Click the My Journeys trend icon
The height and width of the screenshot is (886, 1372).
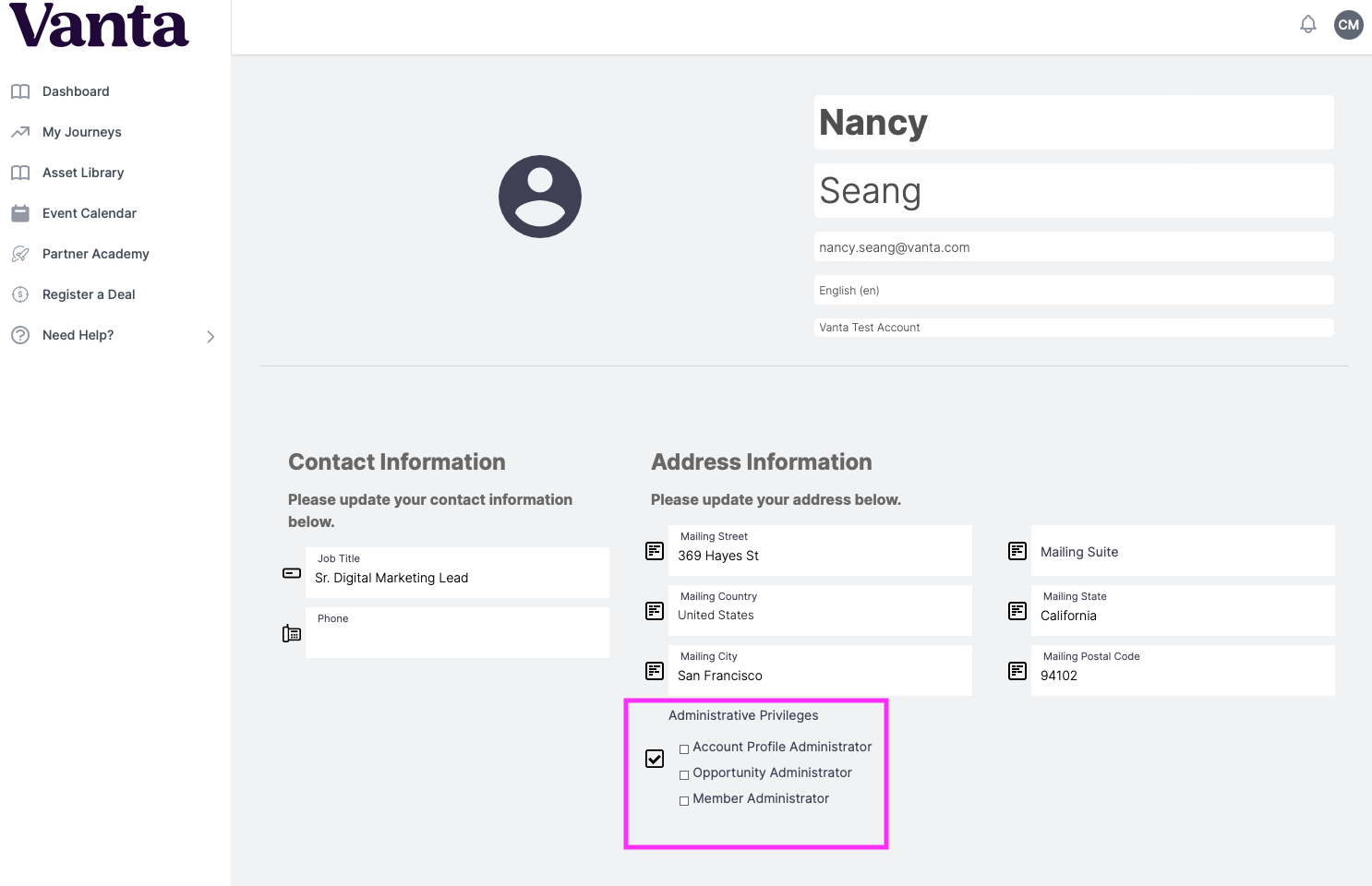(x=20, y=132)
